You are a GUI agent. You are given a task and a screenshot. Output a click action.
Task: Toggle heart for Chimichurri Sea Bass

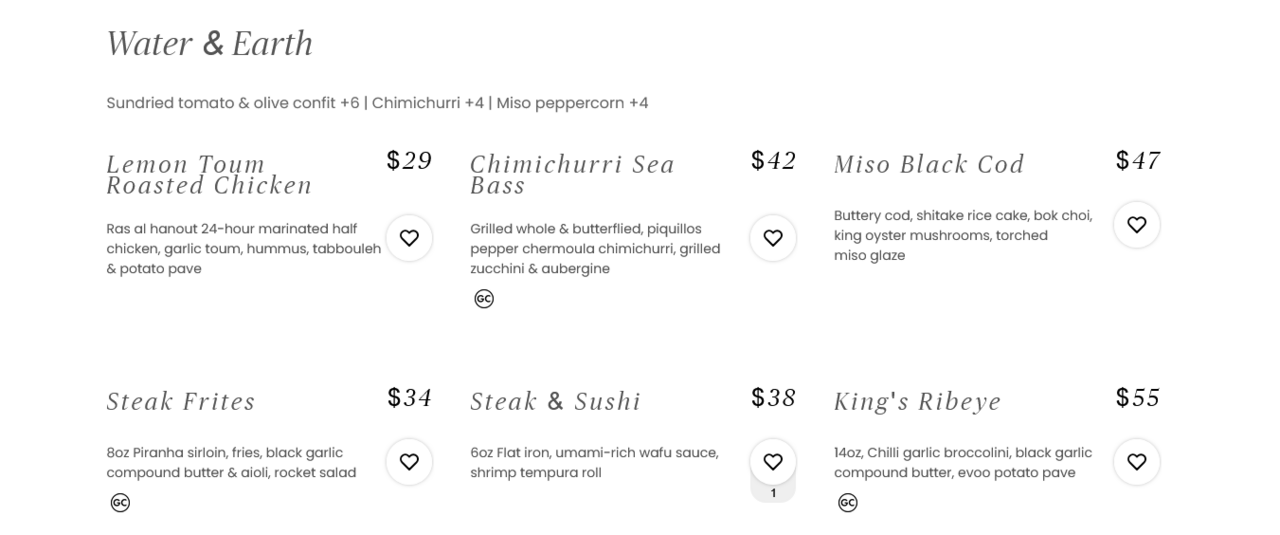[x=773, y=238]
